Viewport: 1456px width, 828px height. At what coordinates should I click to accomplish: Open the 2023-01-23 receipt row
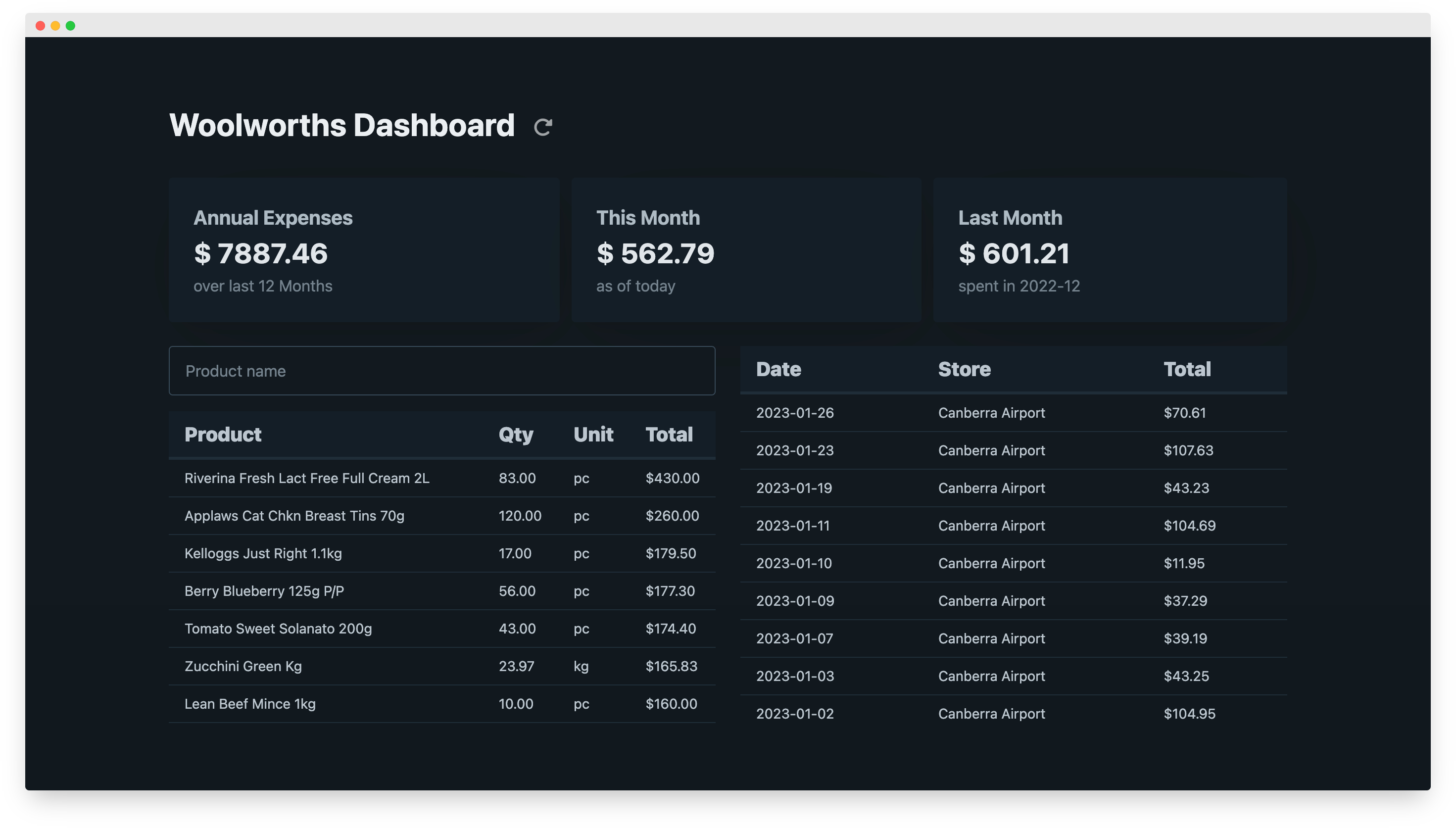click(1013, 450)
